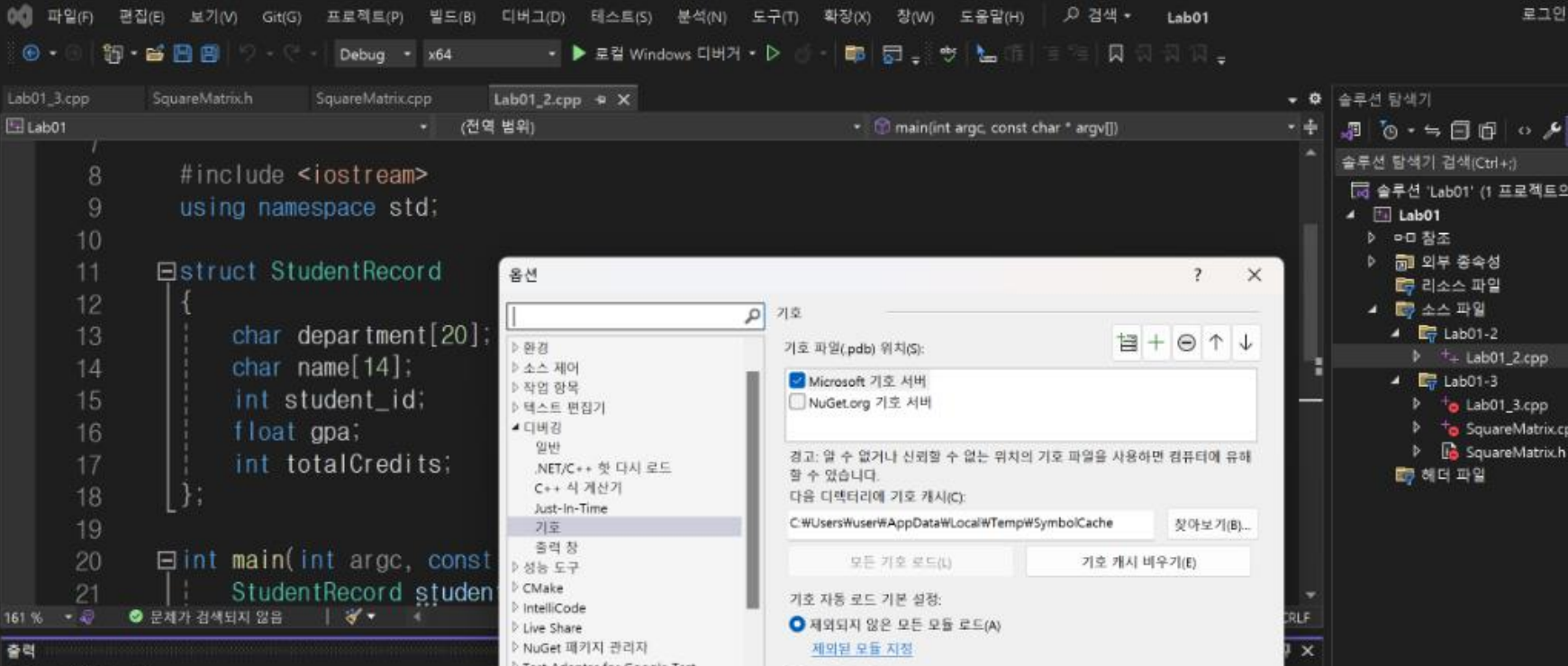Select 출력 창 in Options tree
Viewport: 1568px width, 666px height.
coord(556,547)
